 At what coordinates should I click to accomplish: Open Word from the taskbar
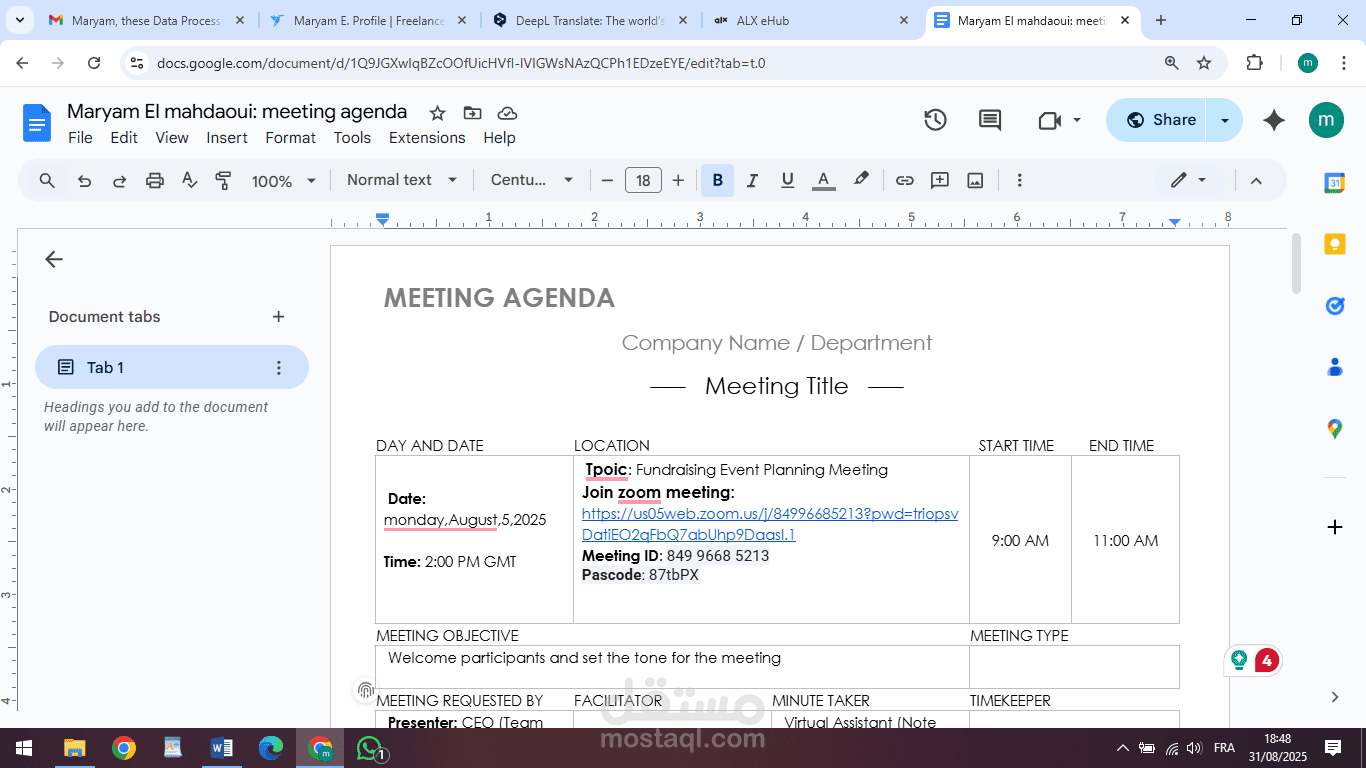(222, 748)
